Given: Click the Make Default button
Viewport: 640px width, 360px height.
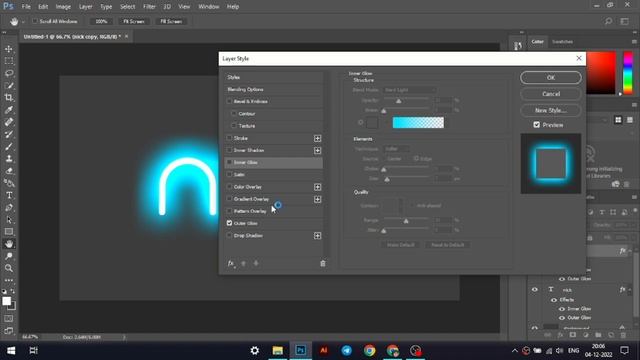Looking at the screenshot, I should tap(400, 245).
